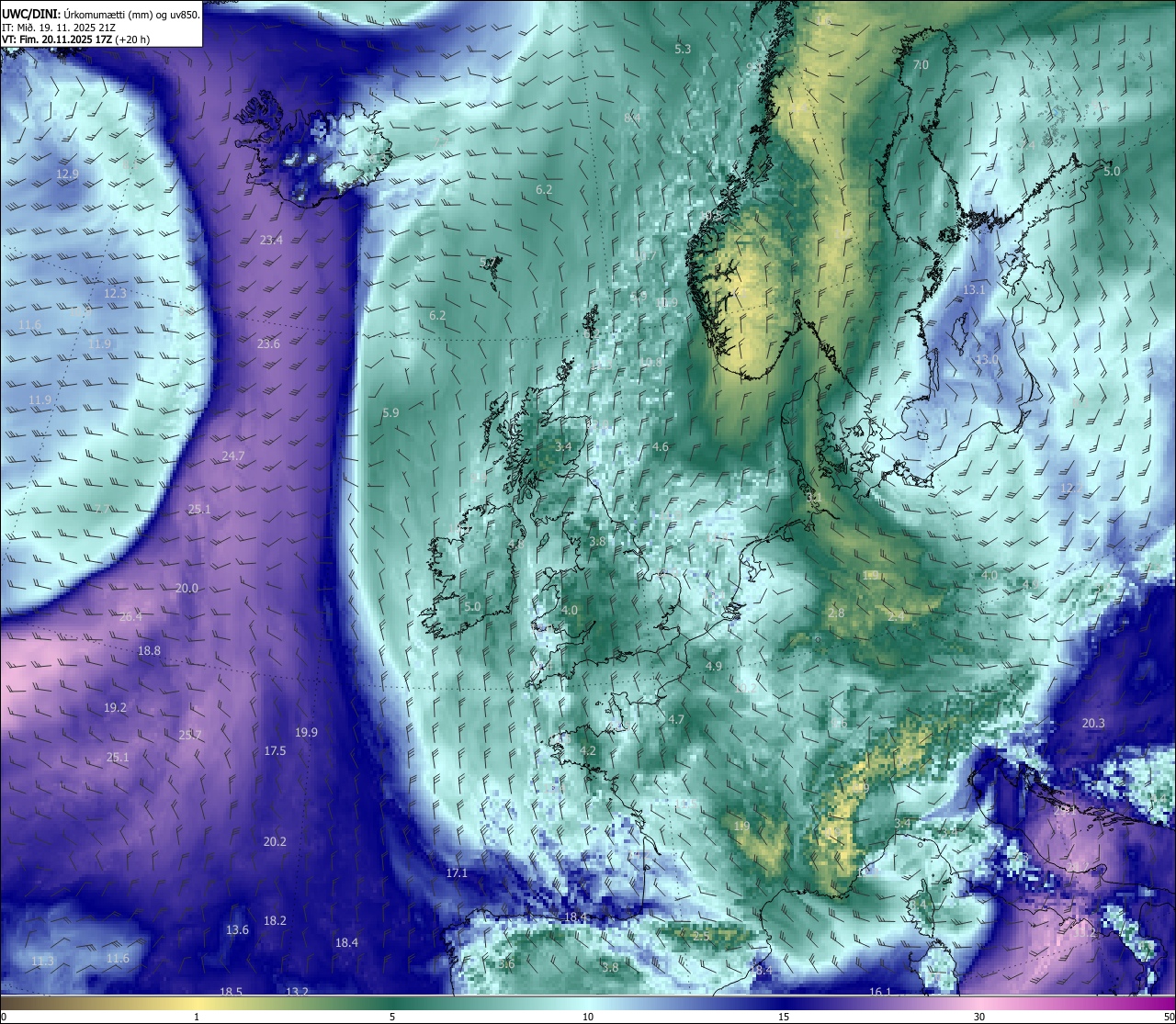The width and height of the screenshot is (1176, 1024).
Task: Click the 24.7 map value
Action: point(233,456)
